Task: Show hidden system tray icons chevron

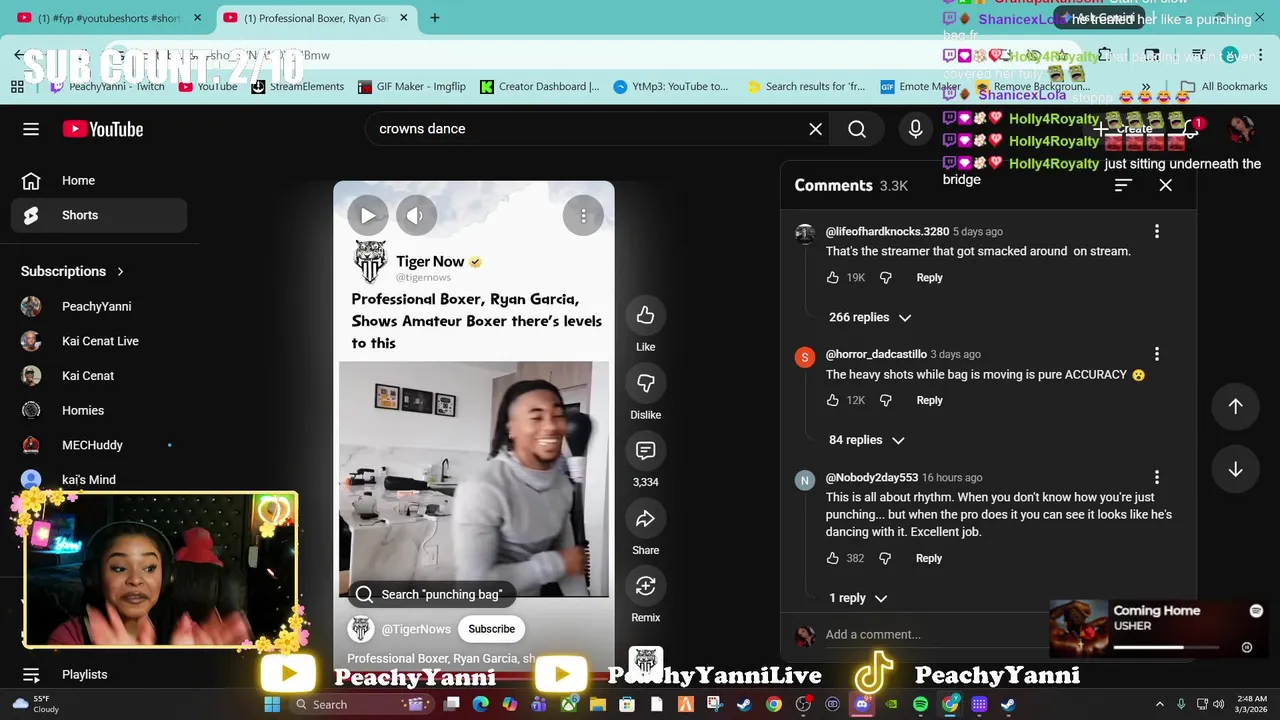Action: (1160, 704)
